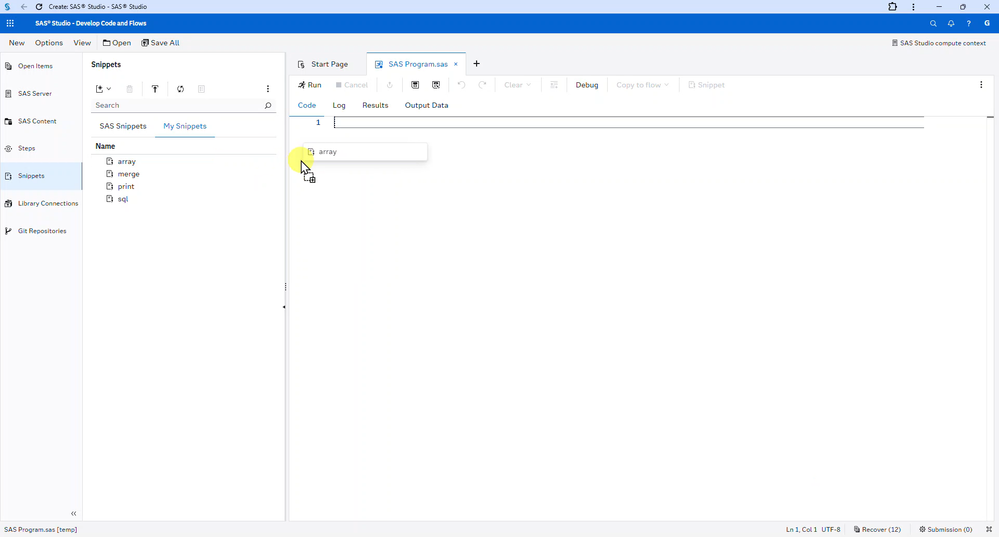Click the search icon in the blue header

933,24
